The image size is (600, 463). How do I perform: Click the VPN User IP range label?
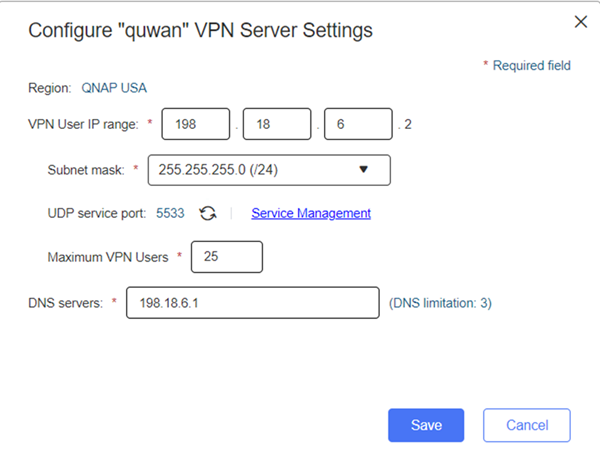(x=83, y=124)
